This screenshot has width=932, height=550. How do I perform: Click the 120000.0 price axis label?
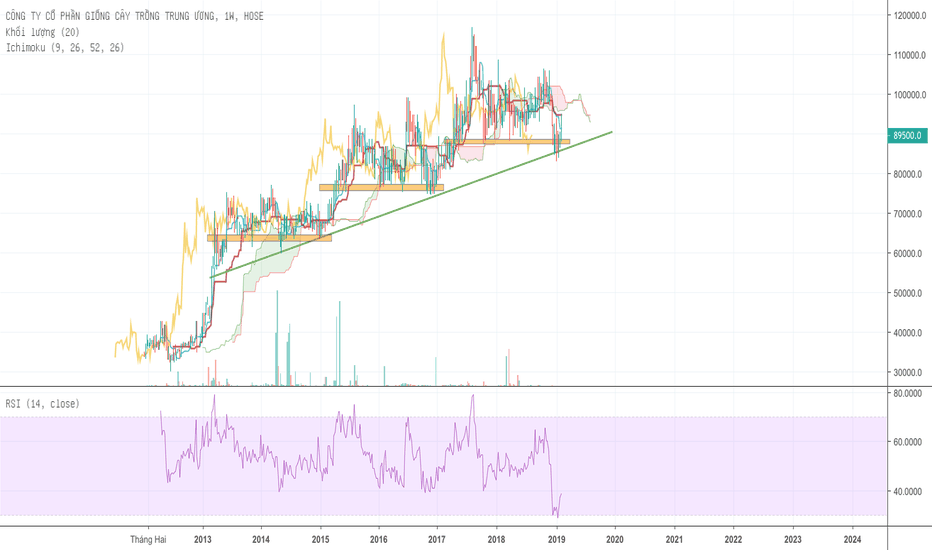coord(908,16)
